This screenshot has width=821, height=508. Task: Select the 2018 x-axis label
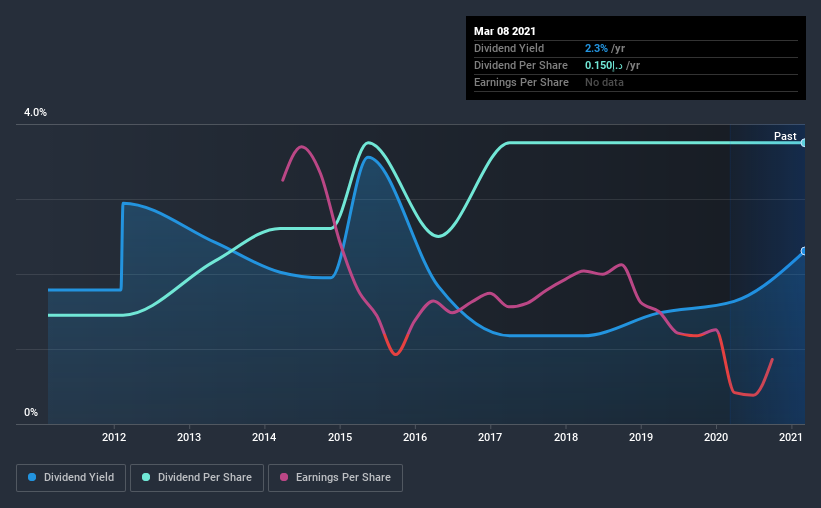point(566,437)
